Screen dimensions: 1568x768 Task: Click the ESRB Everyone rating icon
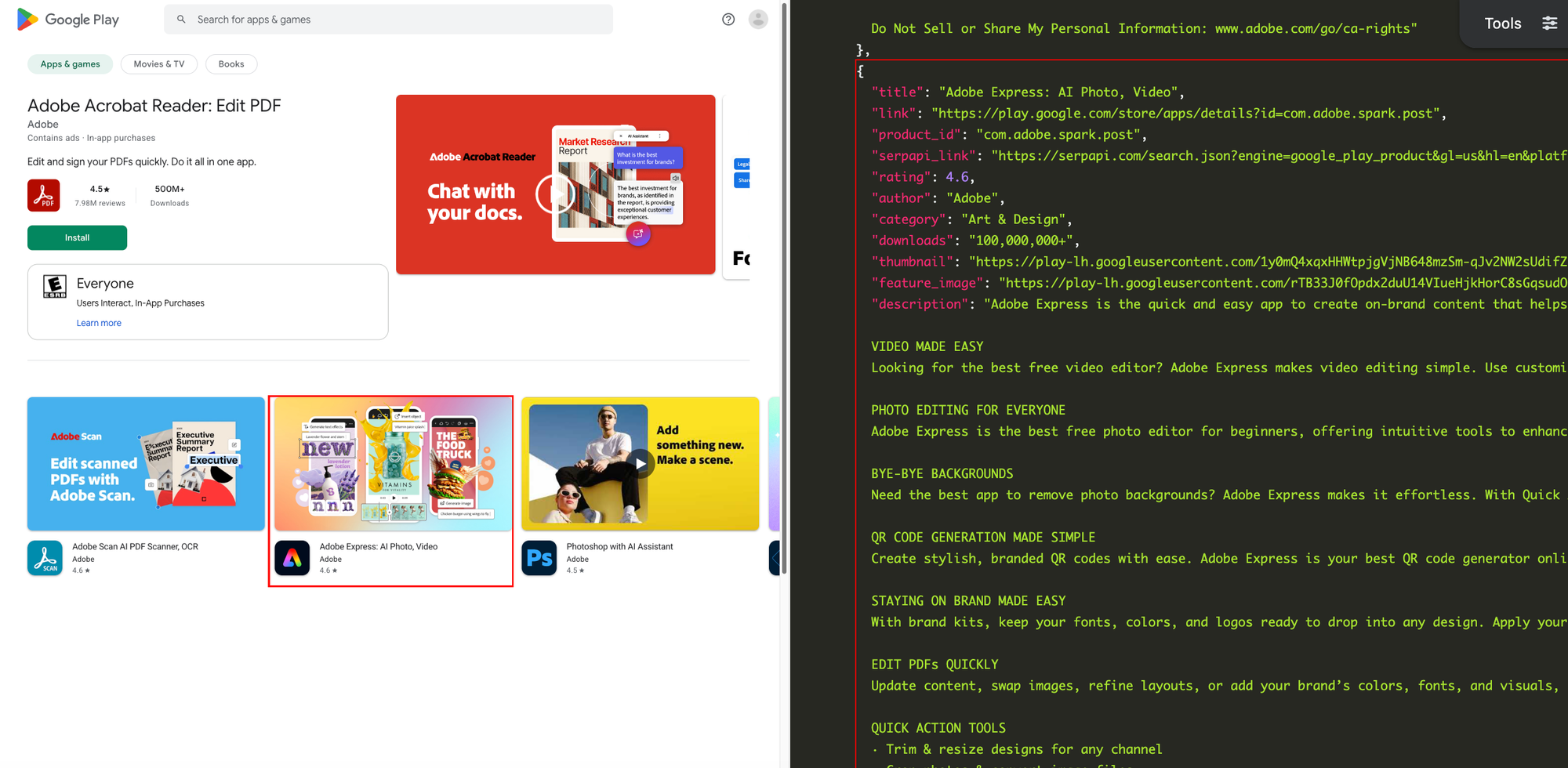coord(55,287)
